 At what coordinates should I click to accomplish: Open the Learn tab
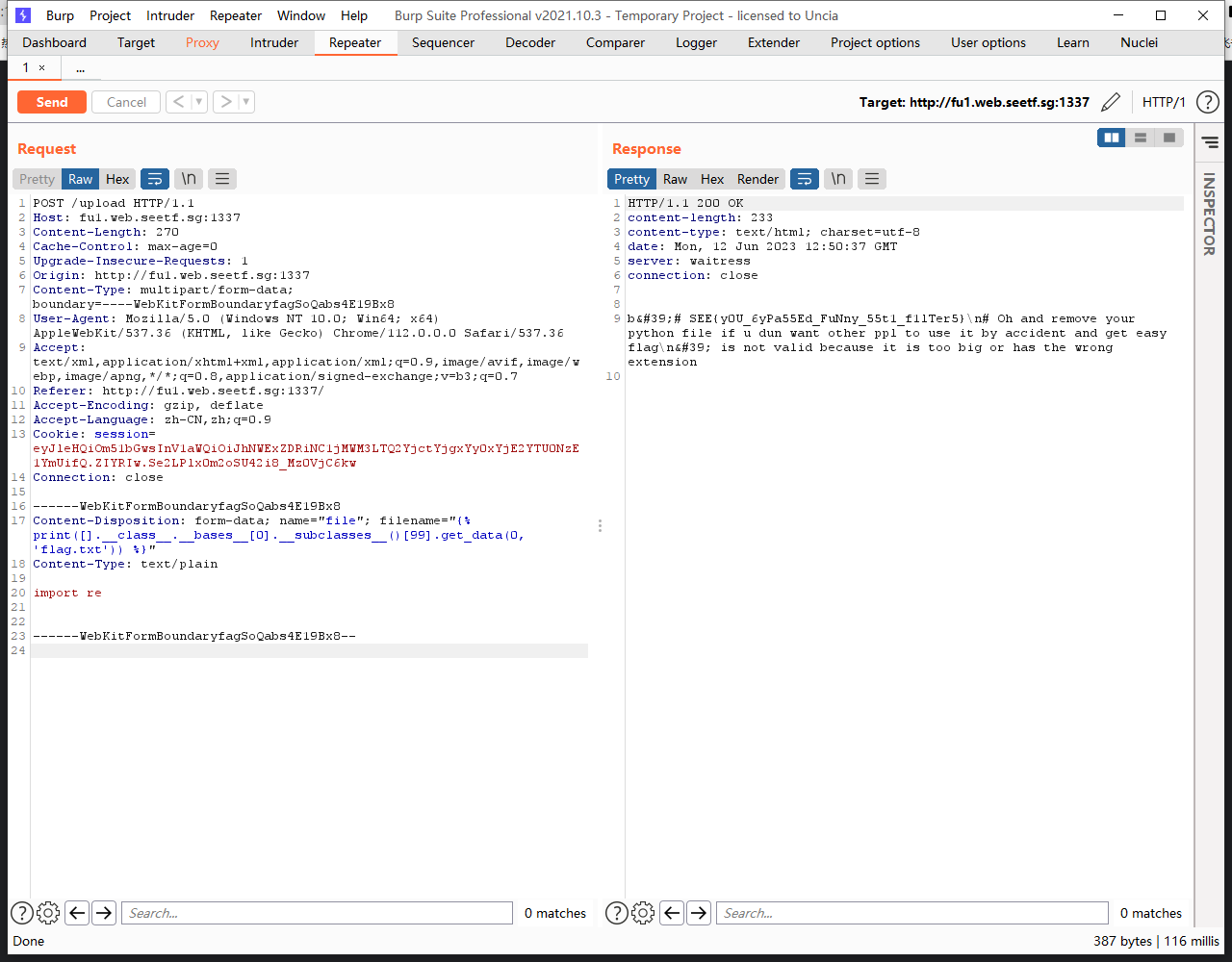point(1073,42)
